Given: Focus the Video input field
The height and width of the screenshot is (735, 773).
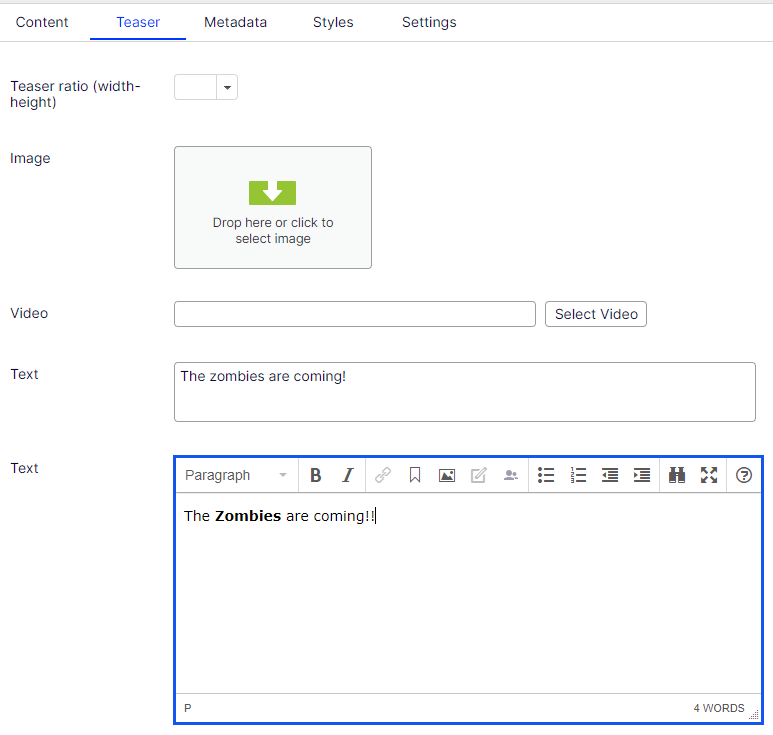Looking at the screenshot, I should (x=354, y=314).
